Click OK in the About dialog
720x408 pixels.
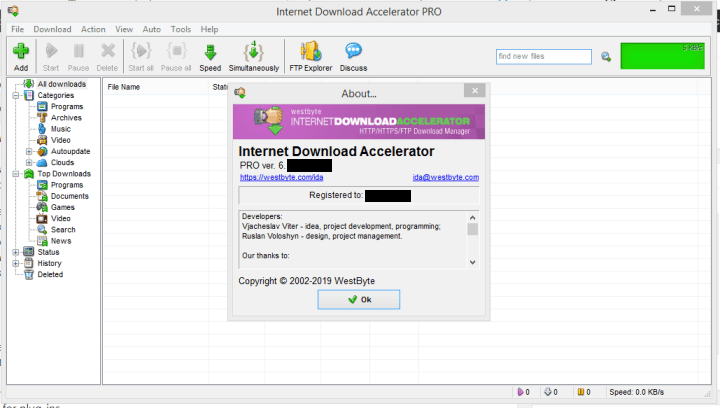tap(359, 300)
